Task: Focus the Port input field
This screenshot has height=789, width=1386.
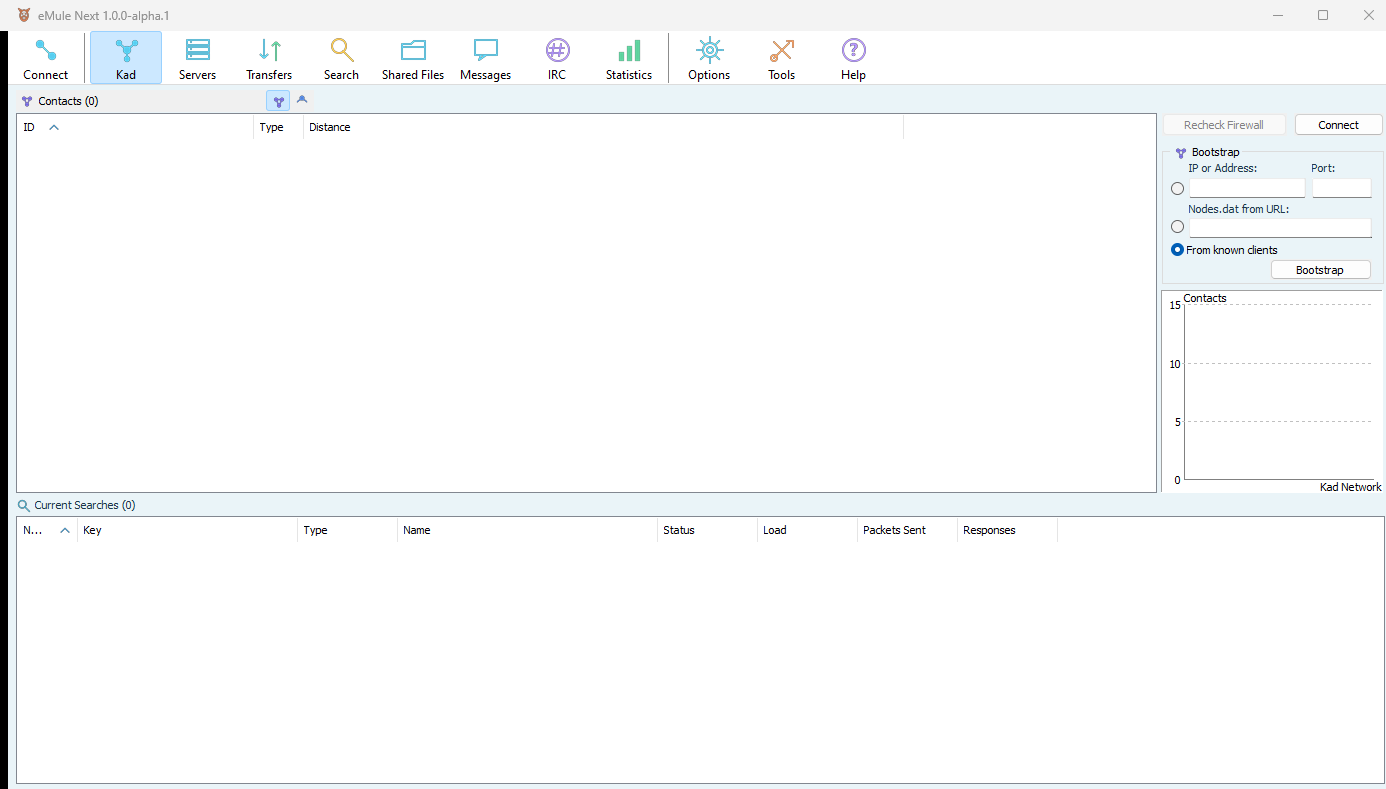Action: tap(1341, 188)
